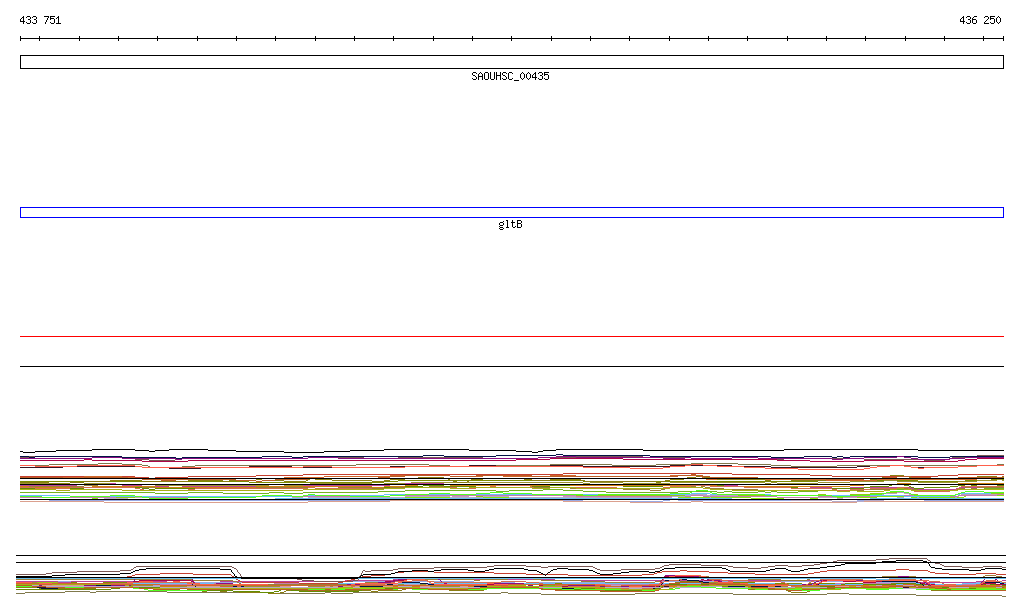Select the gltB text label
Screen dimensions: 1024x611
pyautogui.click(x=510, y=225)
